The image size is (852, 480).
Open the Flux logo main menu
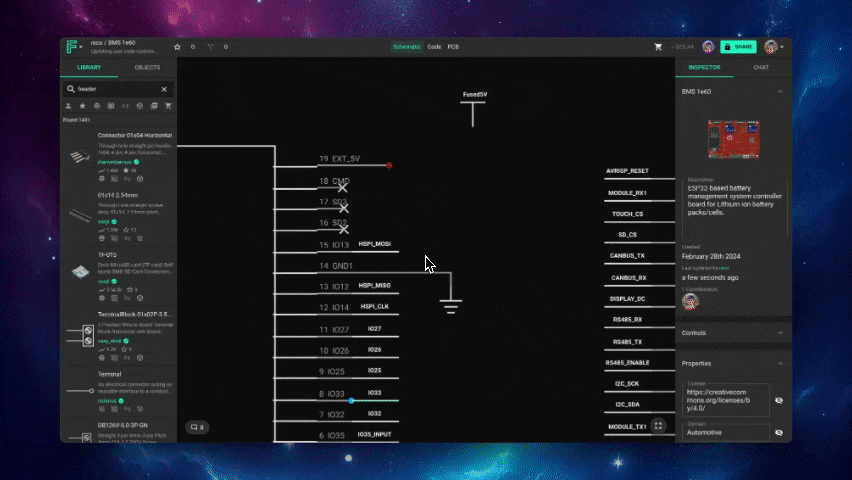tap(72, 47)
